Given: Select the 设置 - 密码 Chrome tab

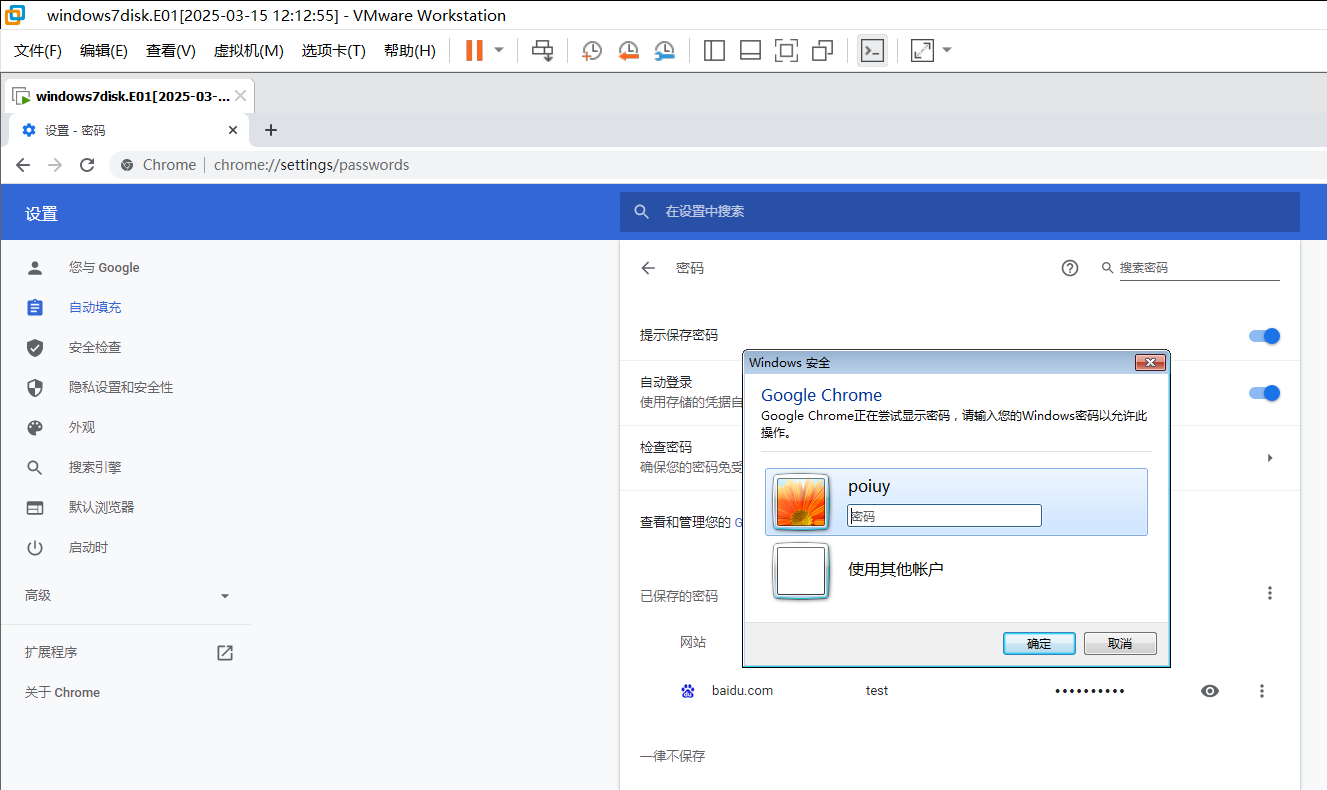Looking at the screenshot, I should 127,130.
